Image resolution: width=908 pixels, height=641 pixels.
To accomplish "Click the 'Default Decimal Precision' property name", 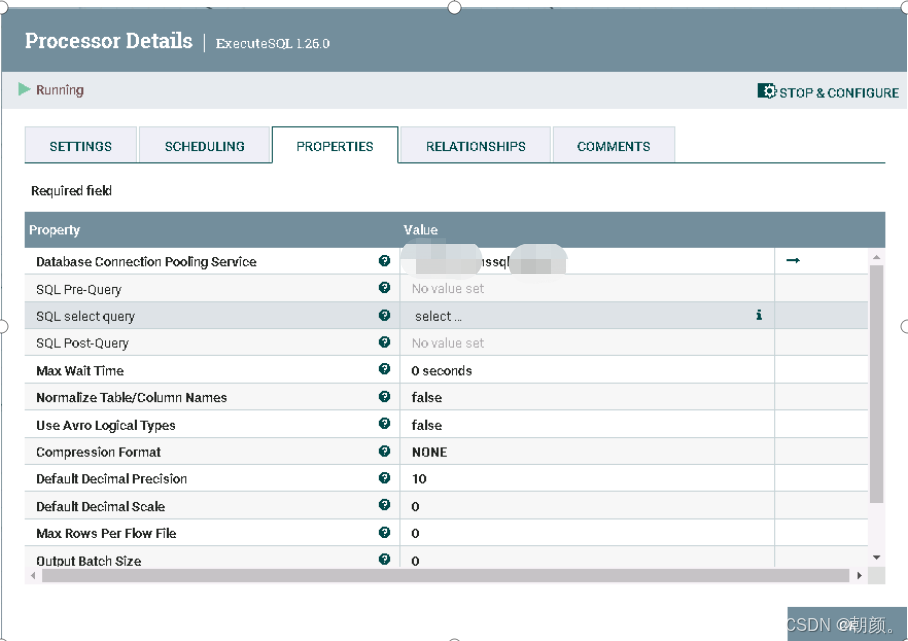I will [x=111, y=479].
